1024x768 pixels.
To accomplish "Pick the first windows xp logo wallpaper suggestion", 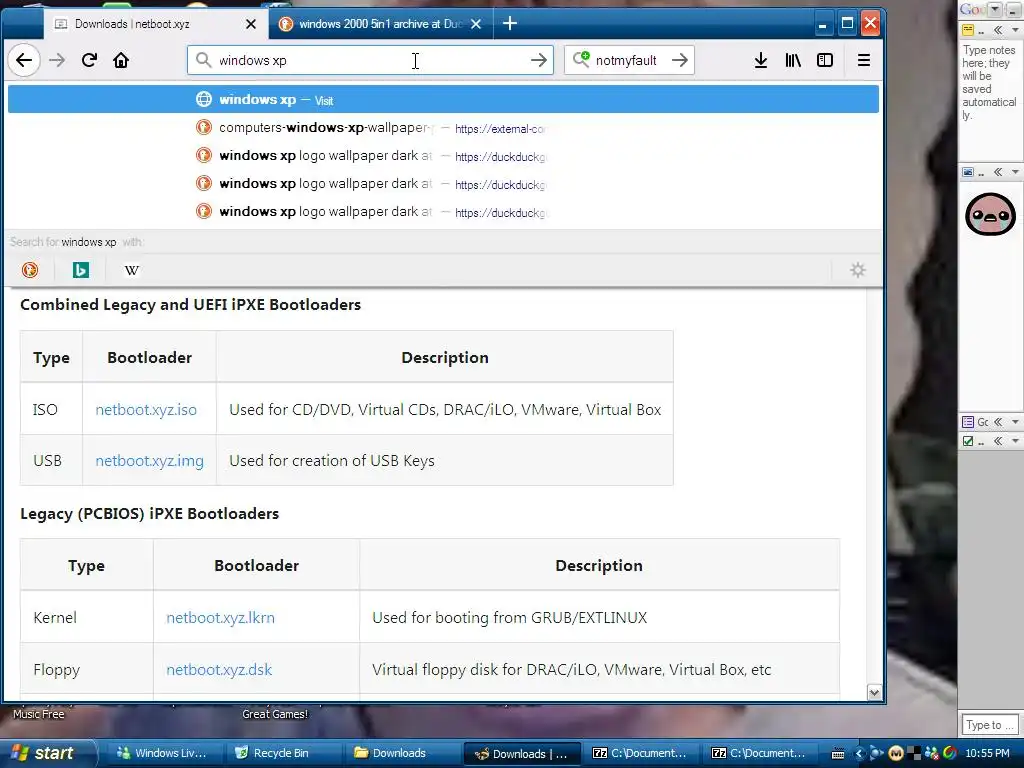I will click(x=443, y=156).
